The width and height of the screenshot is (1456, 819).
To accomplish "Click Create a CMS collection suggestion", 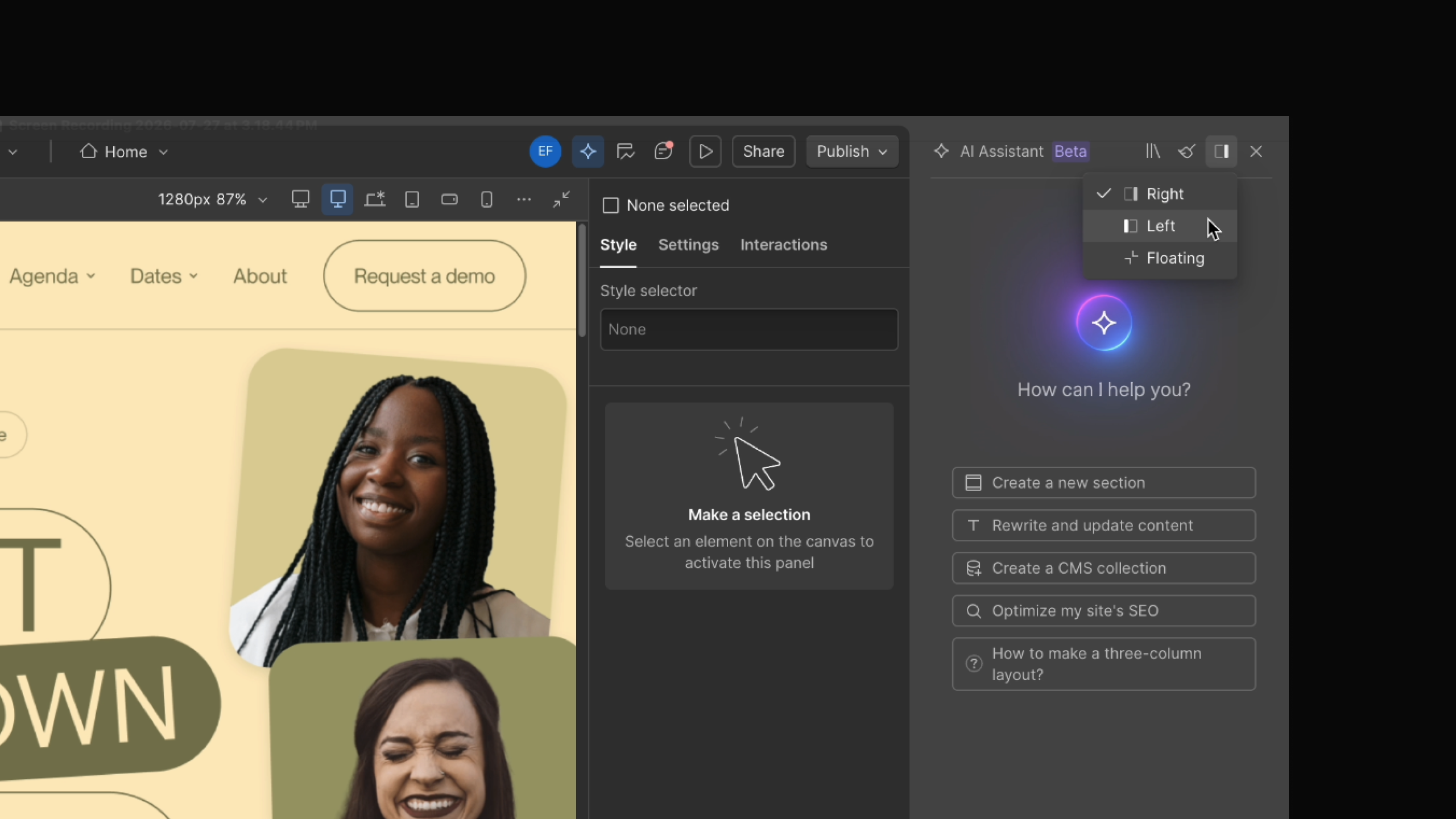I will coord(1103,568).
